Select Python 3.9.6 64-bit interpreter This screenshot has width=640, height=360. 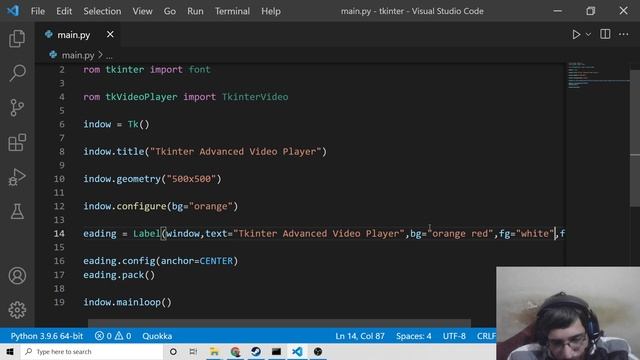pyautogui.click(x=47, y=336)
